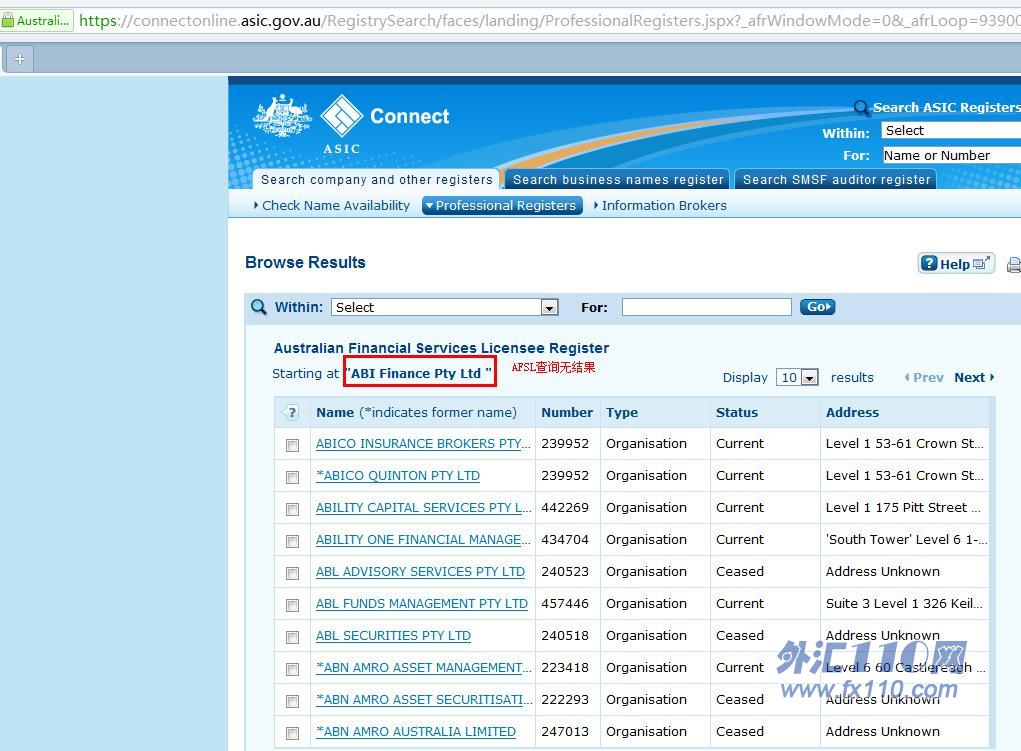Tick checkbox for *ABICO QUINTON PTY LTD
1021x751 pixels.
point(292,477)
